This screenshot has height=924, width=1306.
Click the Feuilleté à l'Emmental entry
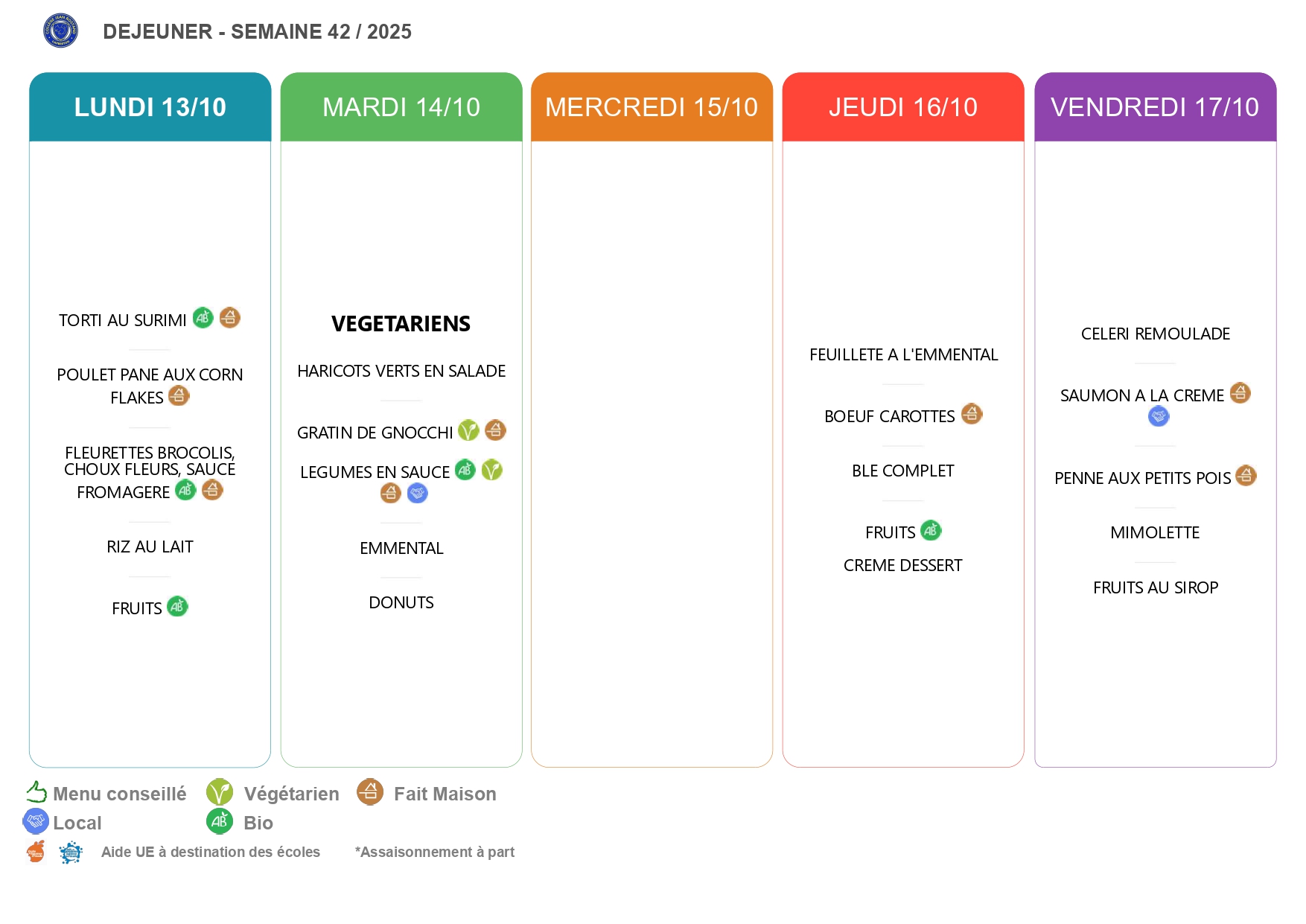(x=903, y=354)
